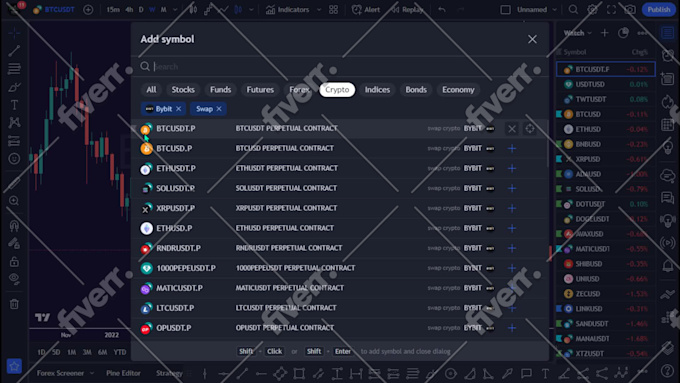Toggle magnet mode in left toolbar

(x=14, y=226)
